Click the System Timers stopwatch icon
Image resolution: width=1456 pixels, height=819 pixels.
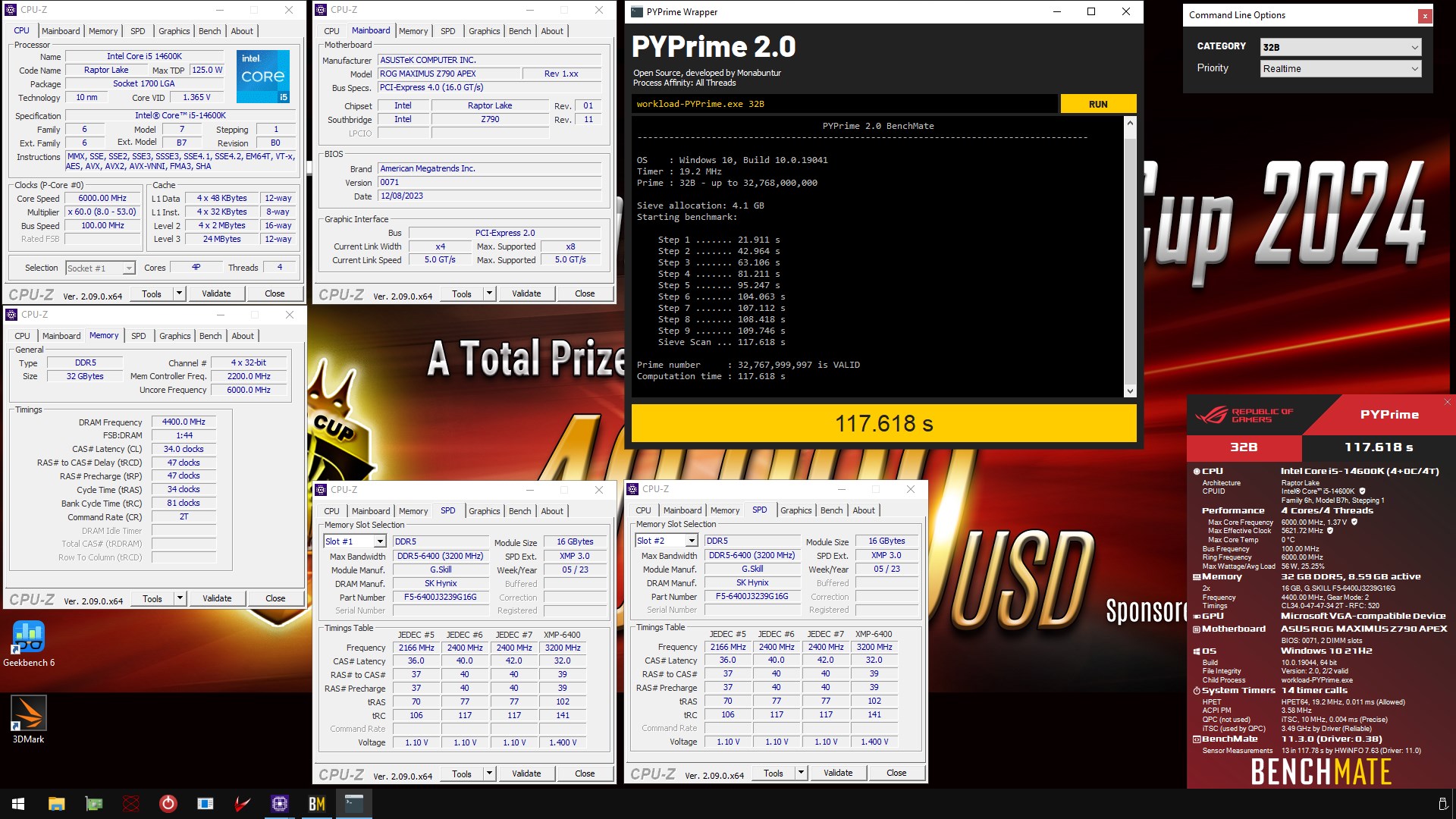tap(1197, 691)
